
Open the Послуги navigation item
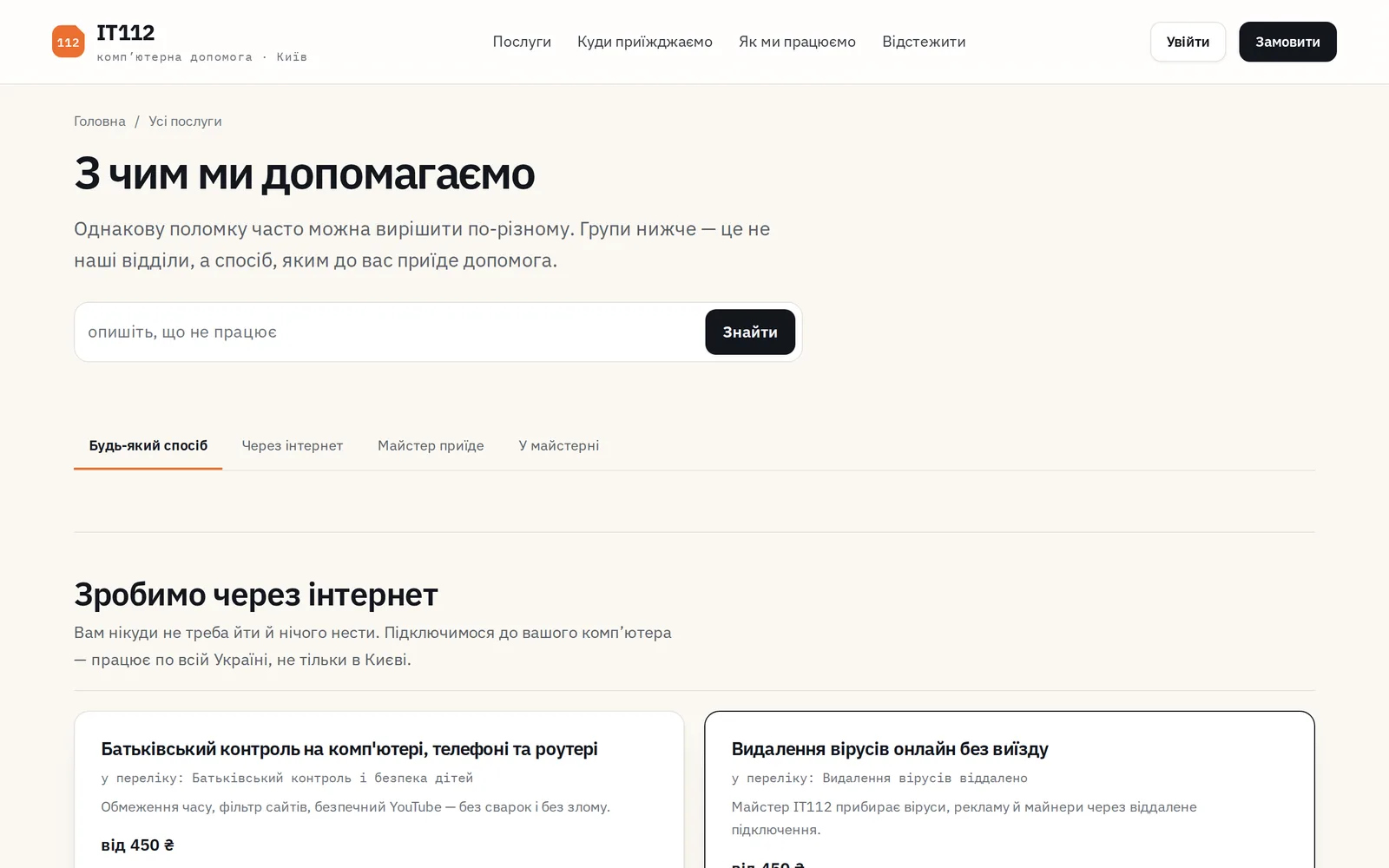pyautogui.click(x=522, y=42)
